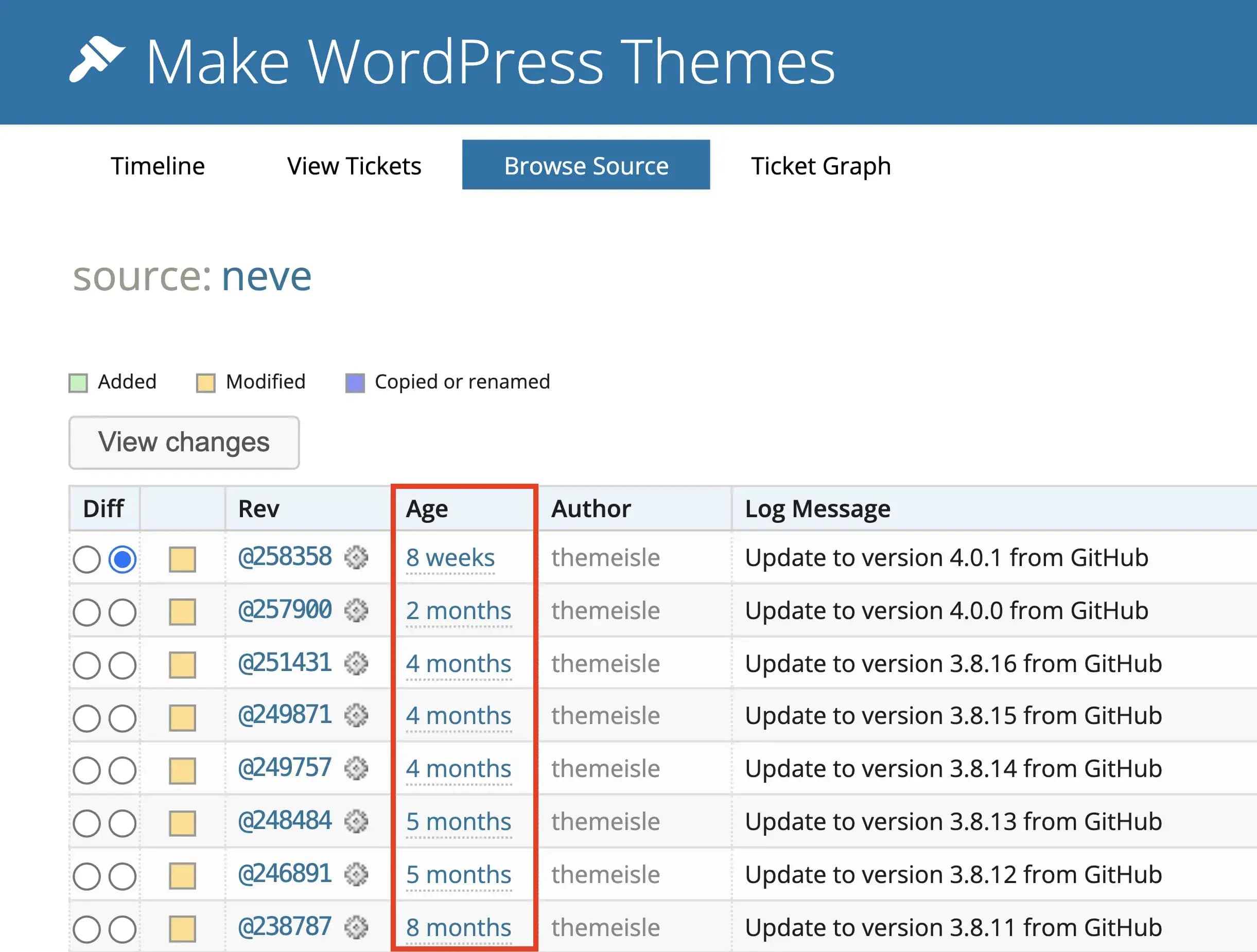
Task: Open revision @248484 link
Action: [285, 820]
